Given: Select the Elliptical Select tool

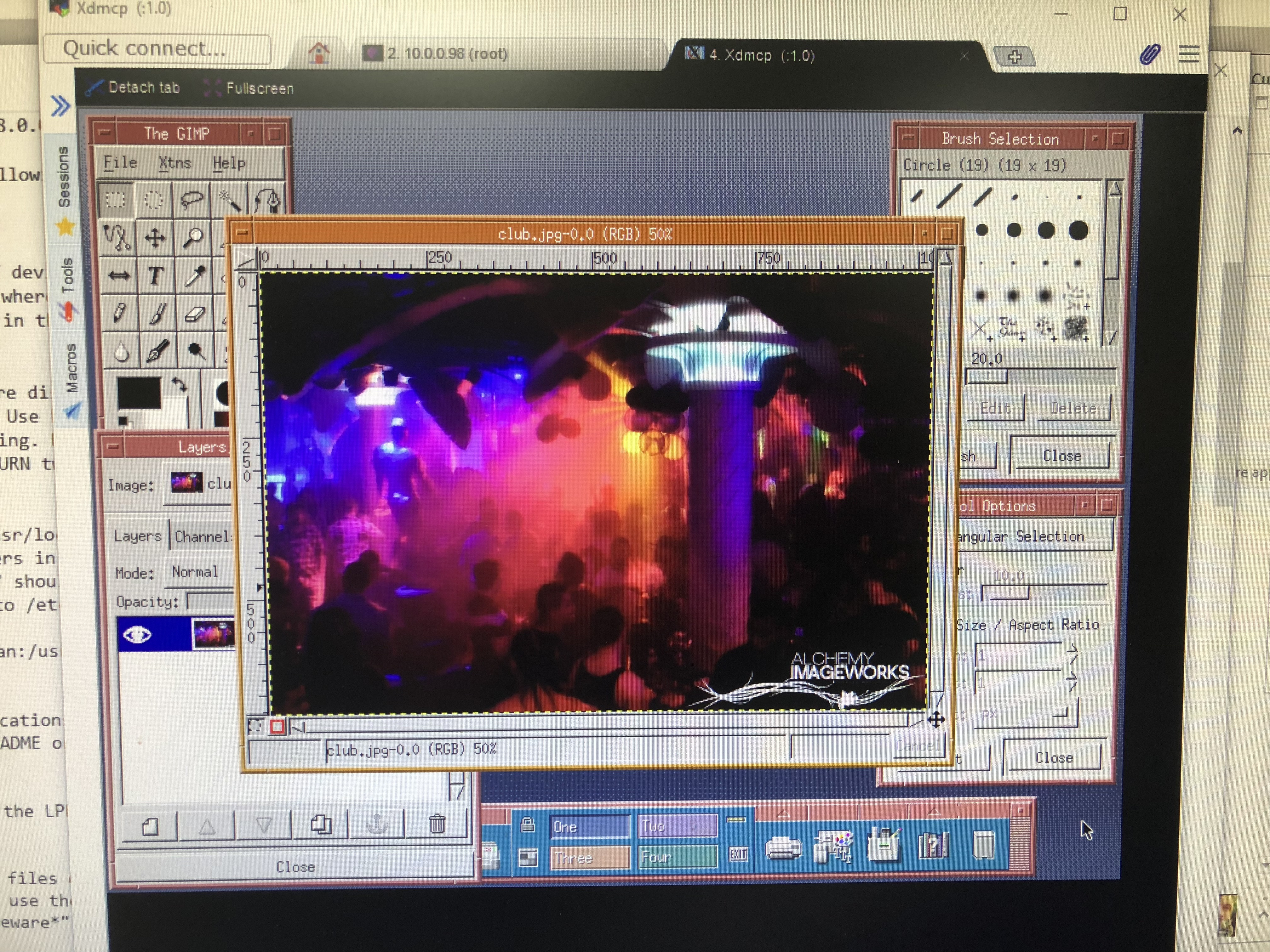Looking at the screenshot, I should tap(153, 200).
